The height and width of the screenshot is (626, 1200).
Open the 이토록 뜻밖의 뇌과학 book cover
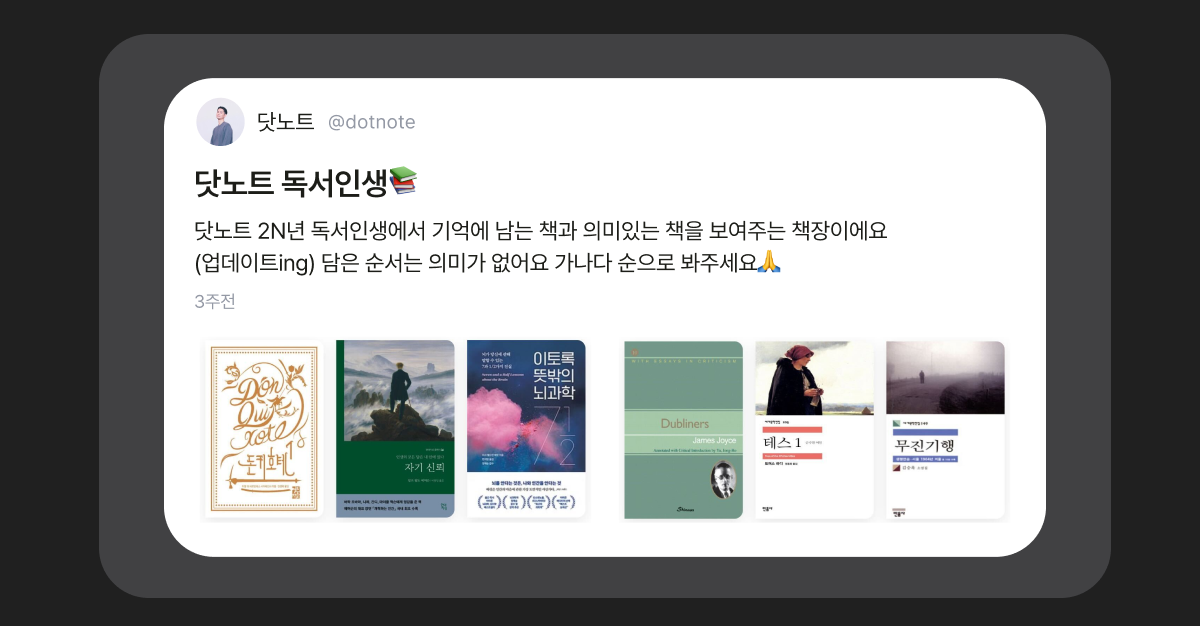point(526,429)
